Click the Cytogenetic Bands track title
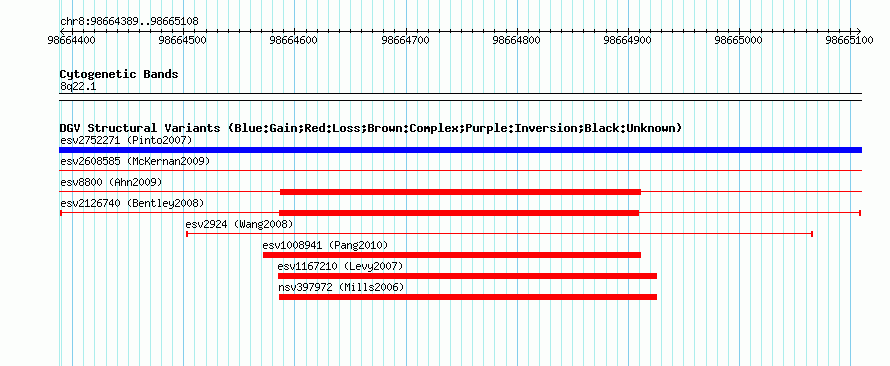Screen dimensions: 890x366 [x=119, y=74]
